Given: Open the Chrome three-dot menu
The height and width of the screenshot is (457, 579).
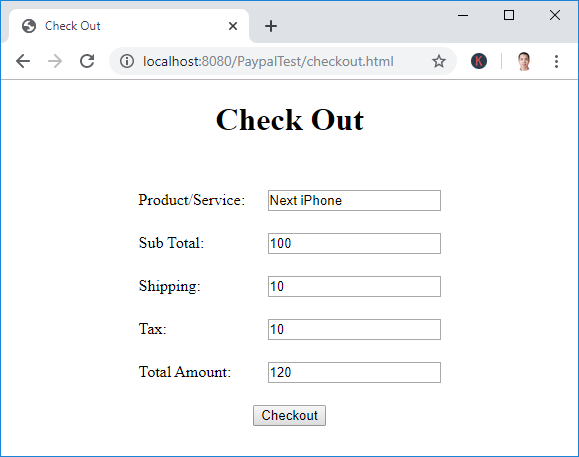Looking at the screenshot, I should 556,61.
